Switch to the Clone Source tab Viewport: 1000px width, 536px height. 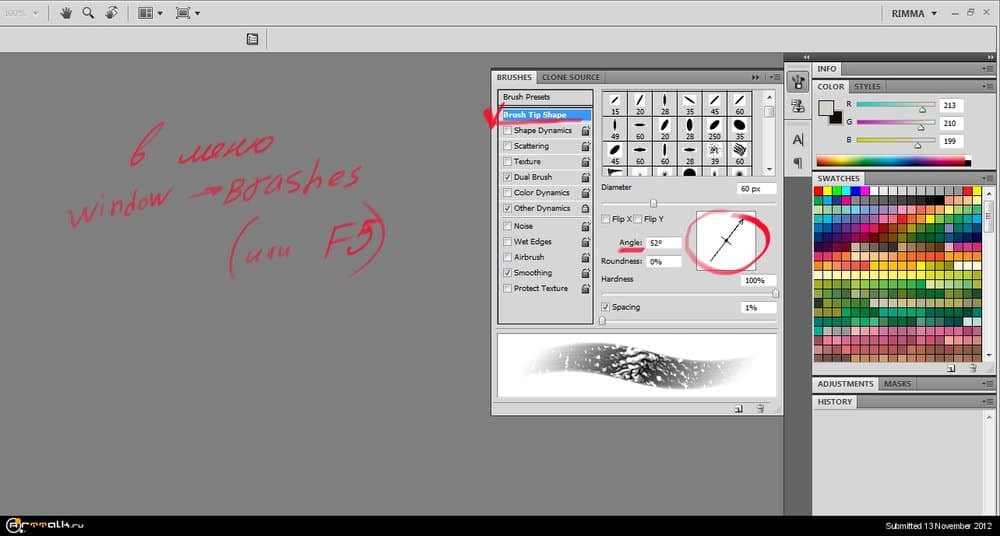click(x=570, y=77)
